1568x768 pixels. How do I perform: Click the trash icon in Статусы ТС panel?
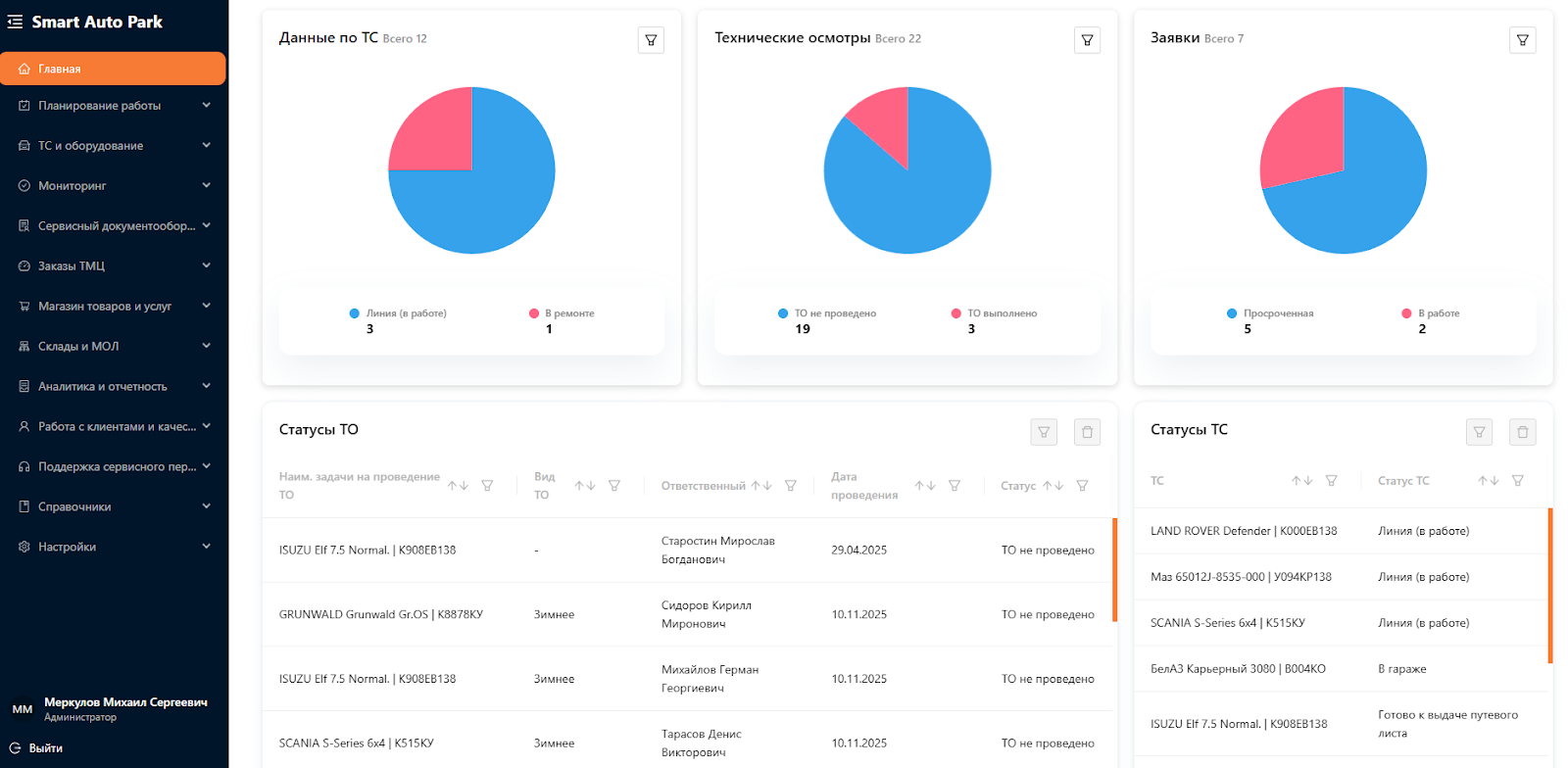pos(1522,432)
